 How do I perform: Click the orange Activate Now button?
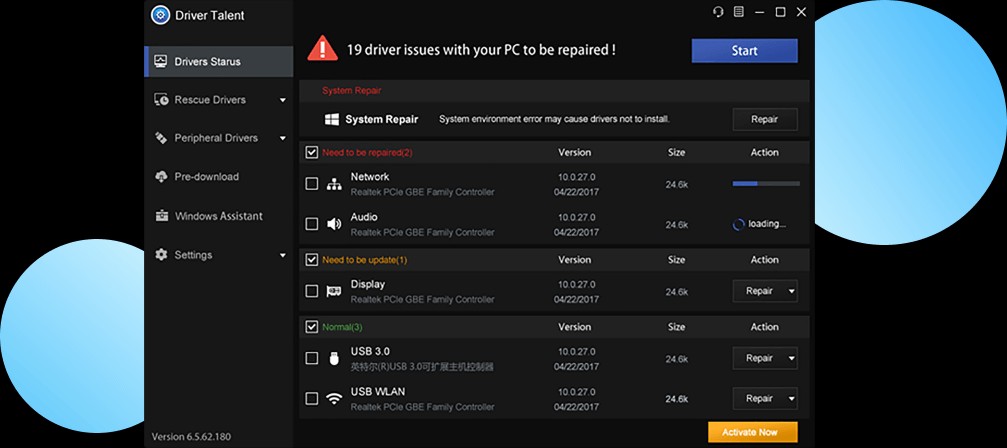pos(752,432)
